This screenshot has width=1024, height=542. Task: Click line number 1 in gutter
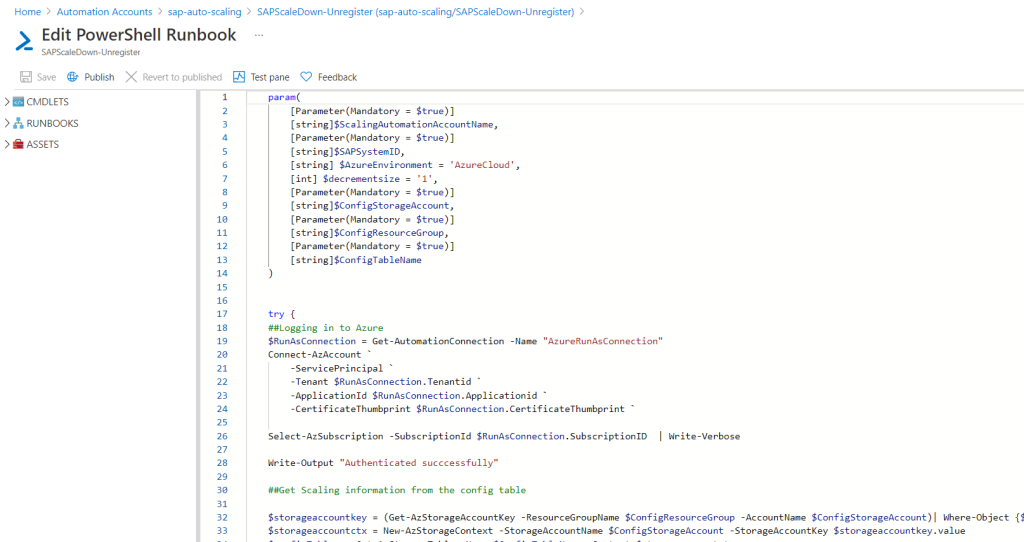[x=225, y=97]
